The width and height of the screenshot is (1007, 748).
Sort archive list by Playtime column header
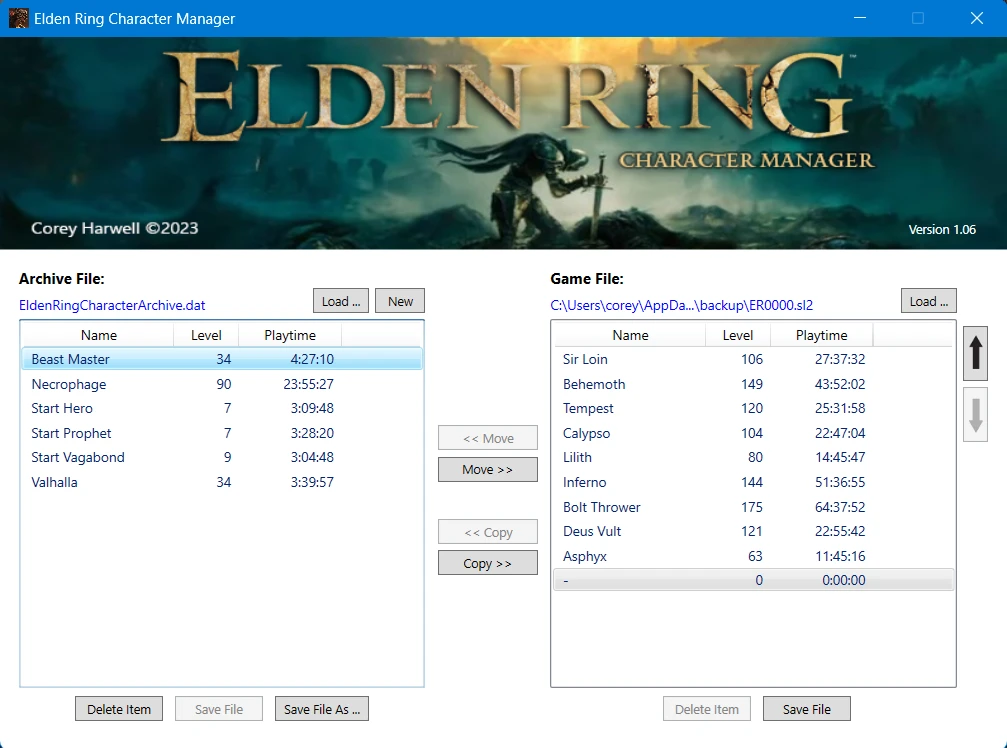click(x=290, y=335)
